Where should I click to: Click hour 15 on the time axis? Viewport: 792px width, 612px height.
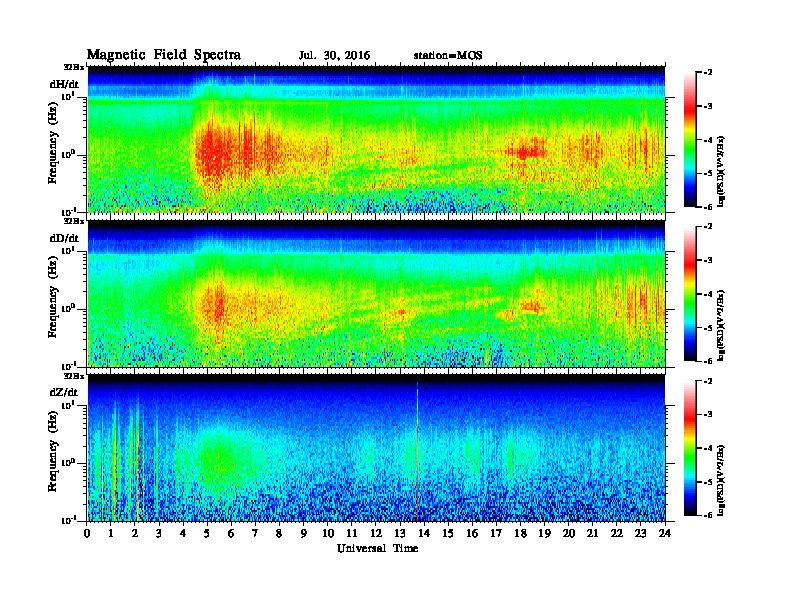(448, 534)
